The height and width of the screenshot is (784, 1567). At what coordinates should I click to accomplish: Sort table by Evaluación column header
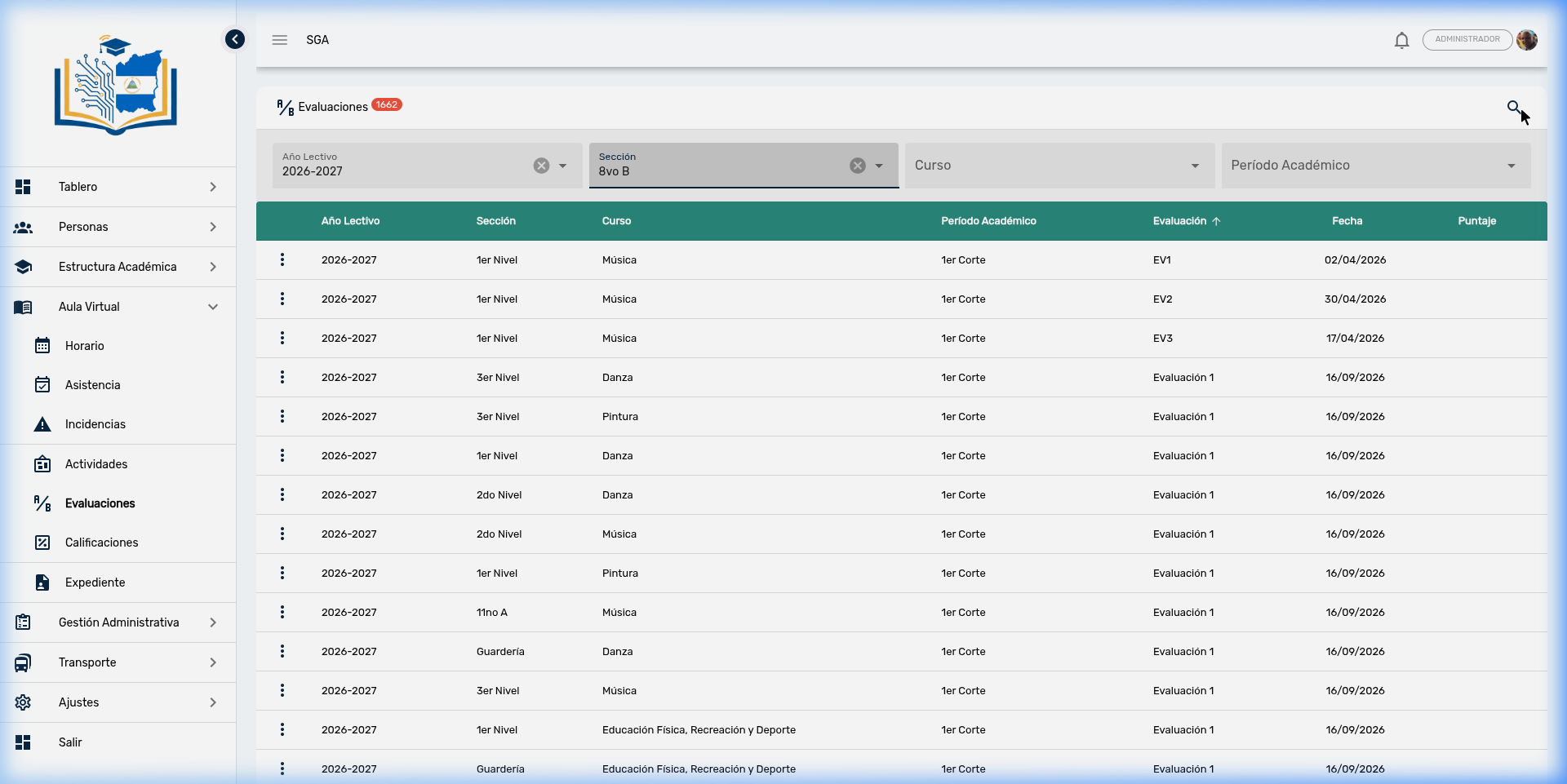pos(1179,221)
